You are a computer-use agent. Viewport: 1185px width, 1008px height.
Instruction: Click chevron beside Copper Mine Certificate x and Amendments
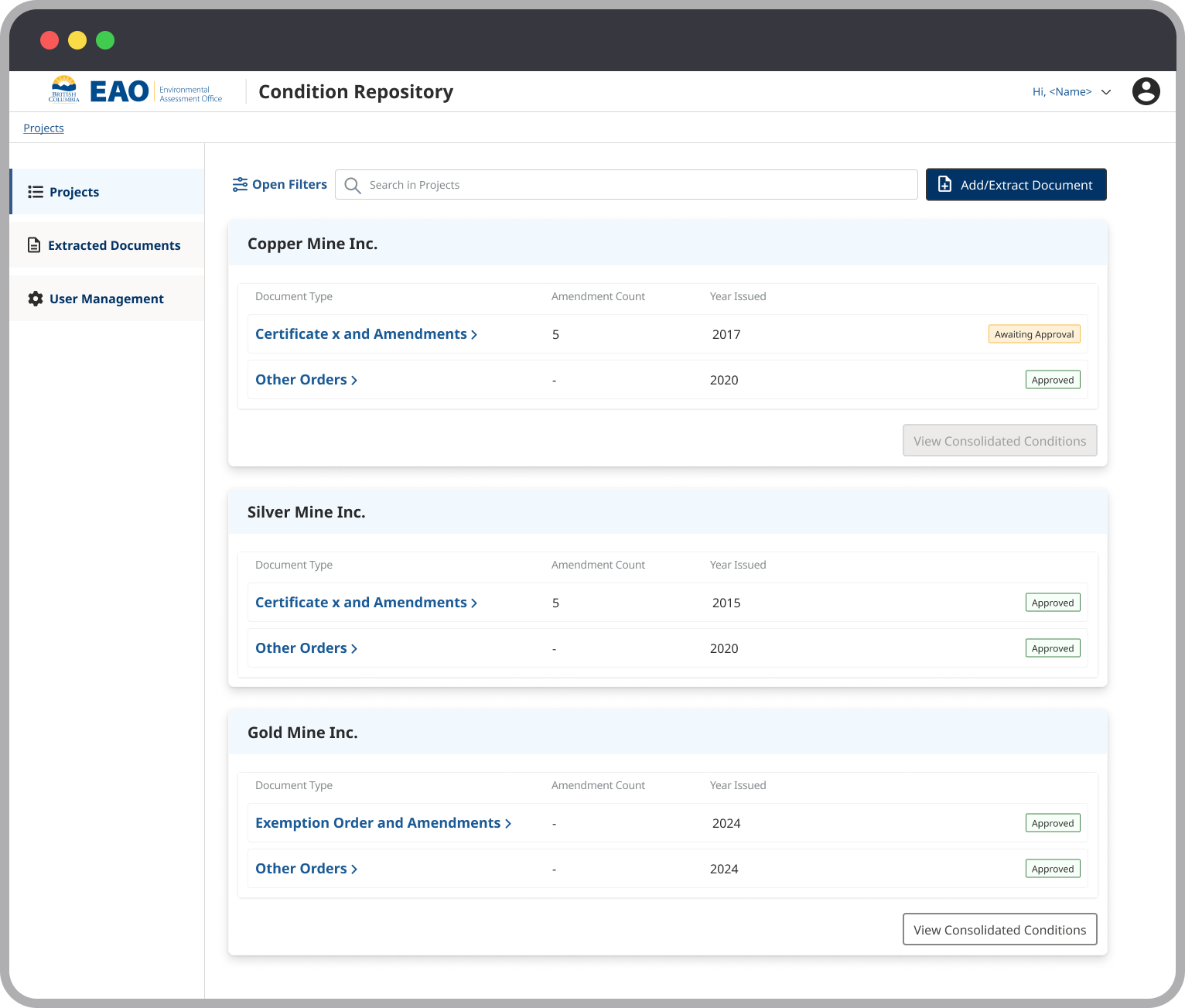pyautogui.click(x=474, y=334)
